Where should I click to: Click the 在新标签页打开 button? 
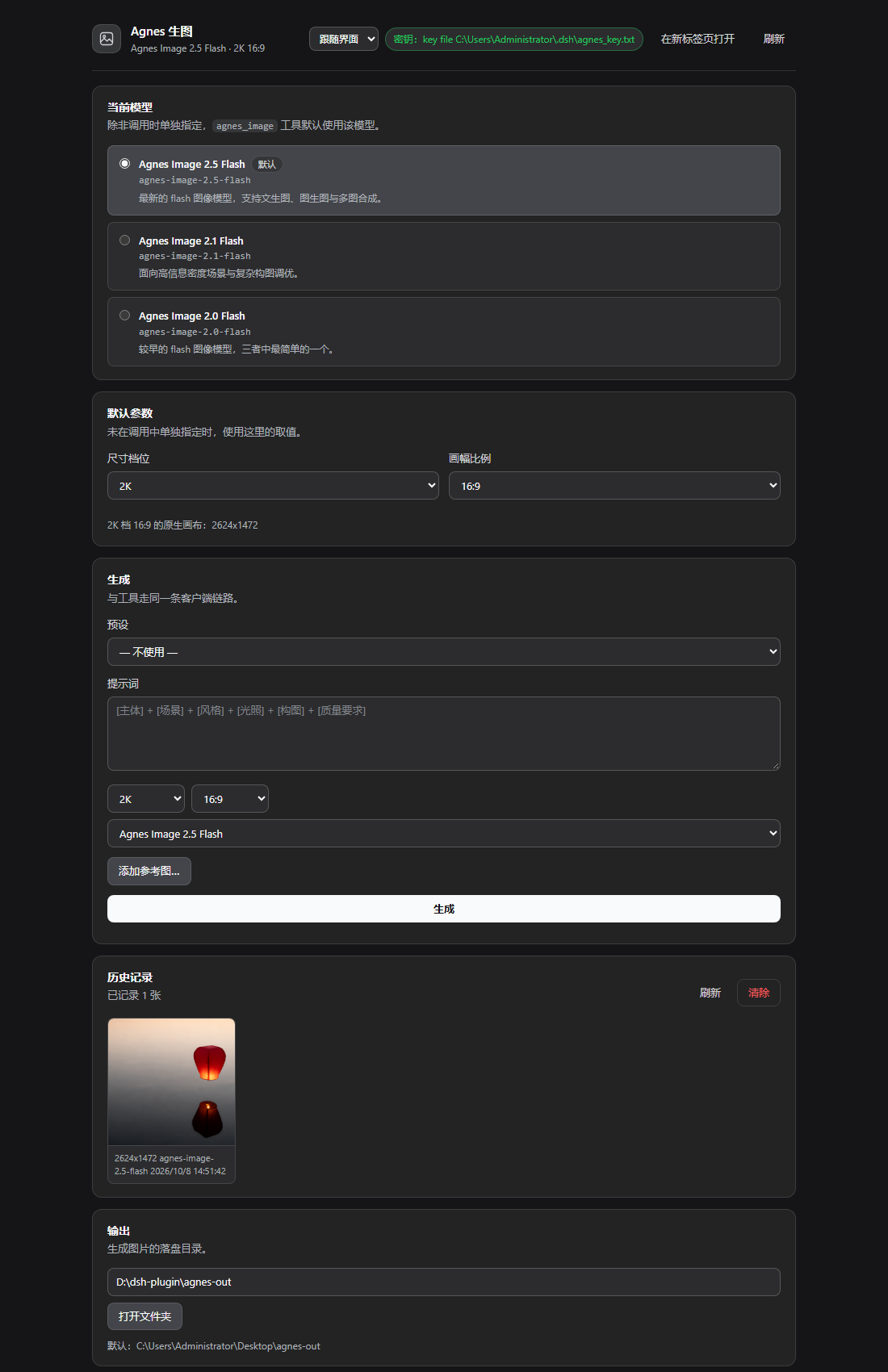point(697,39)
